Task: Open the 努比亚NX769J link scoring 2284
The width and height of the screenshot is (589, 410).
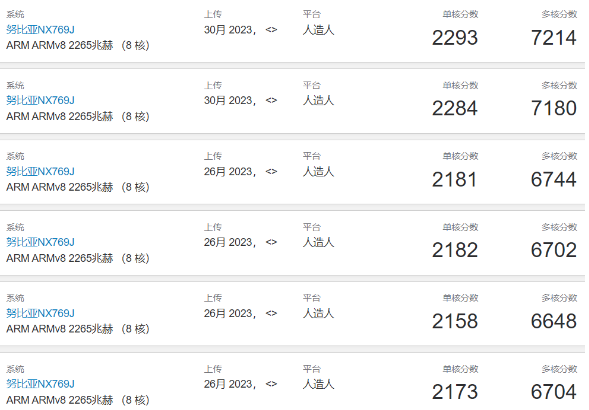Action: [40, 100]
